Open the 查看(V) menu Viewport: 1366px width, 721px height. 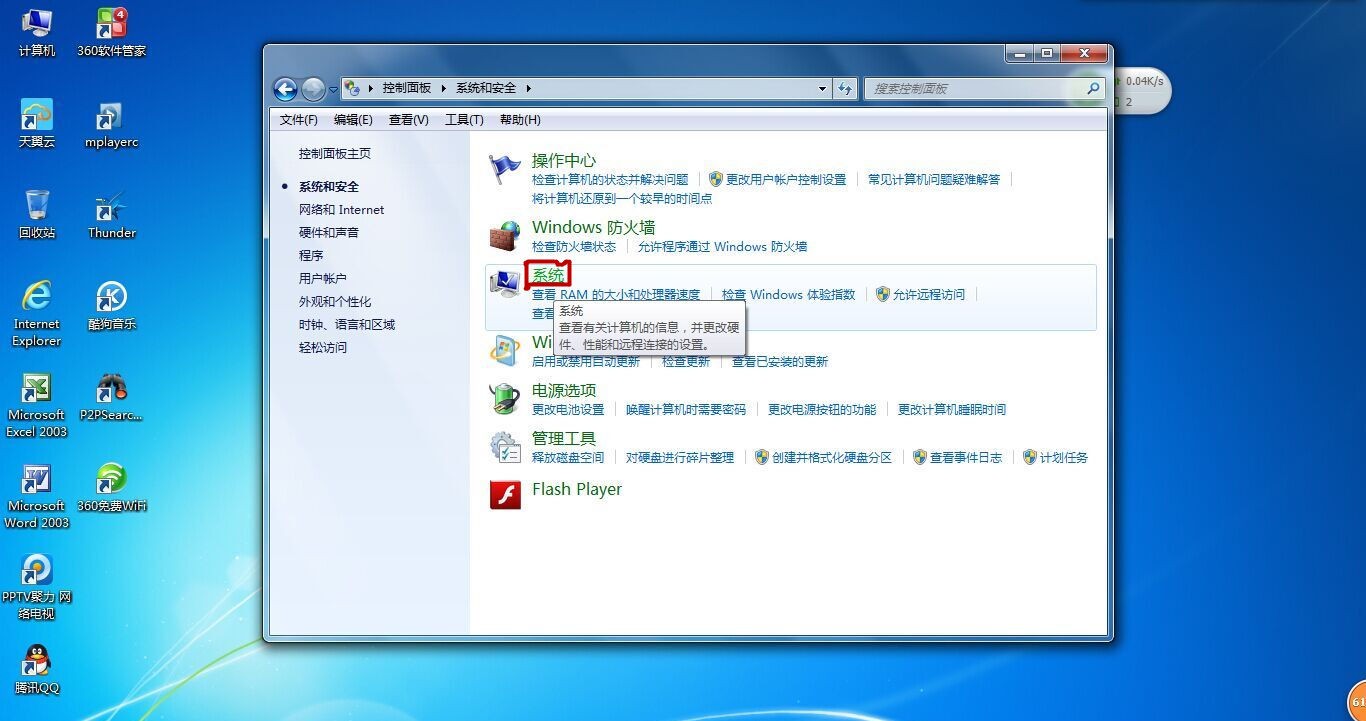(408, 120)
